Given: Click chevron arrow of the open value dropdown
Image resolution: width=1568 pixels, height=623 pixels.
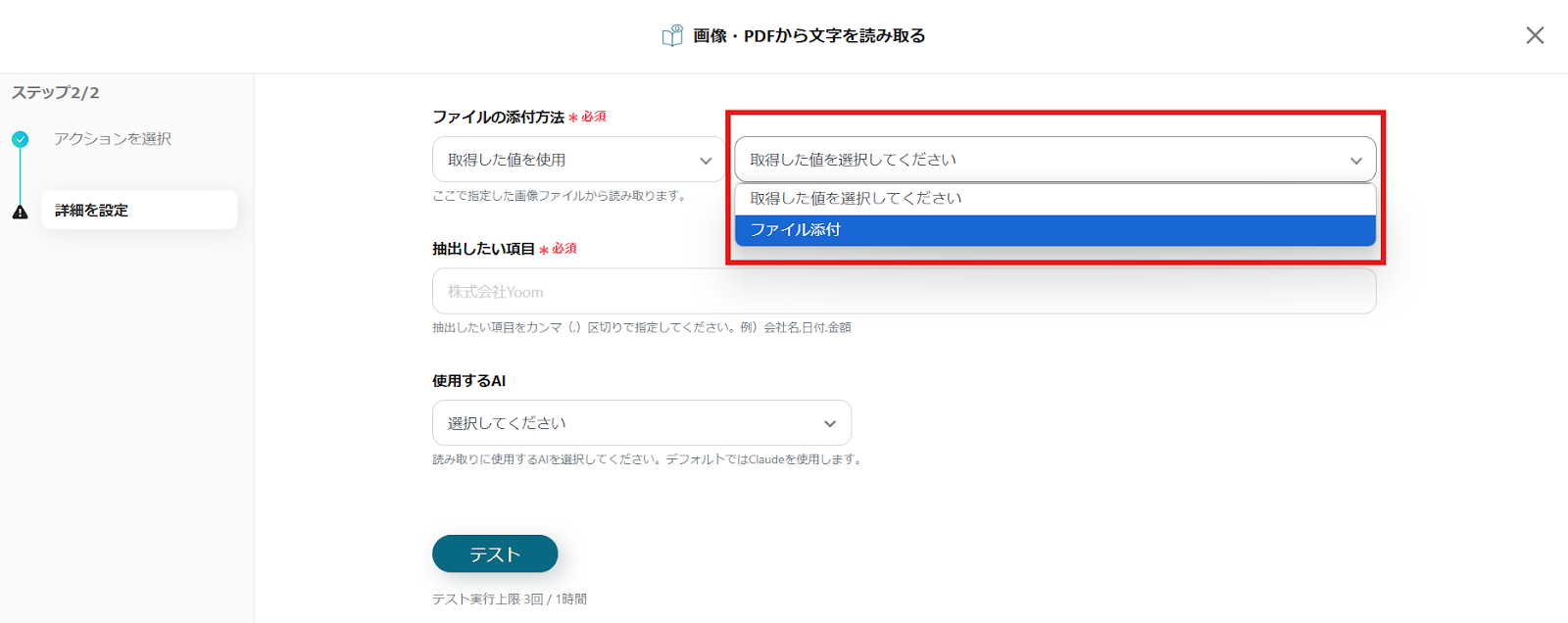Looking at the screenshot, I should [1356, 161].
